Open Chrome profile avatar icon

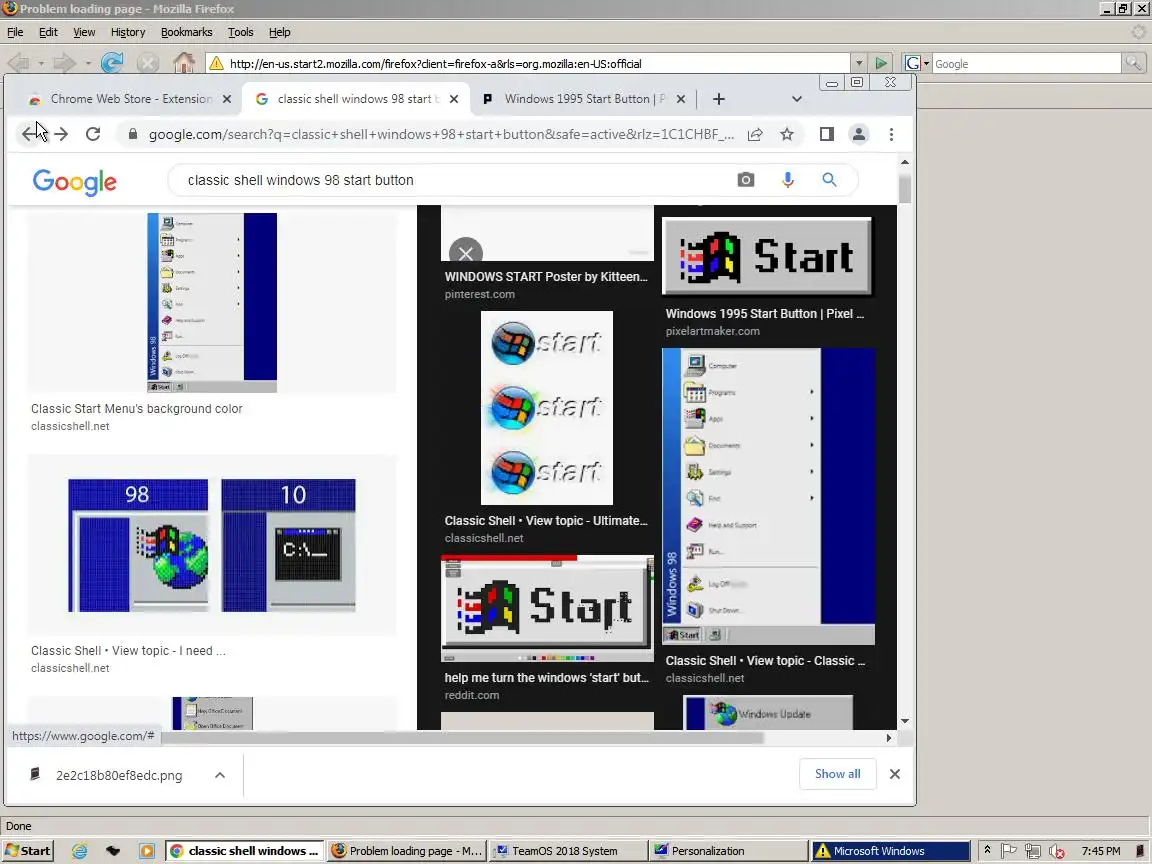(858, 134)
